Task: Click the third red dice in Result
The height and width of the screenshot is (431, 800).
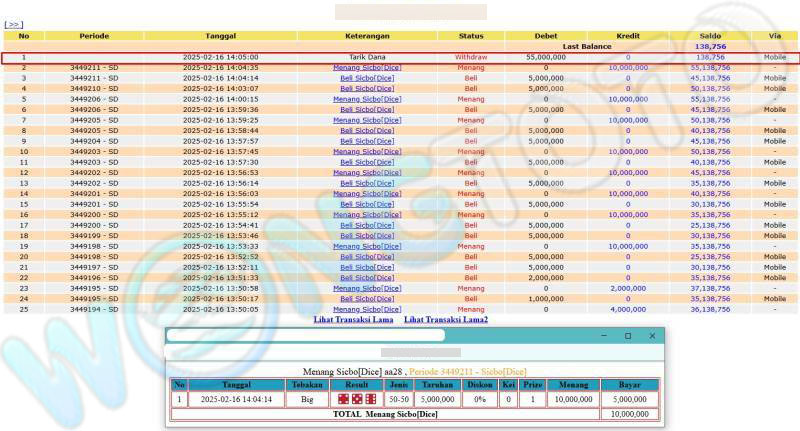Action: [371, 399]
